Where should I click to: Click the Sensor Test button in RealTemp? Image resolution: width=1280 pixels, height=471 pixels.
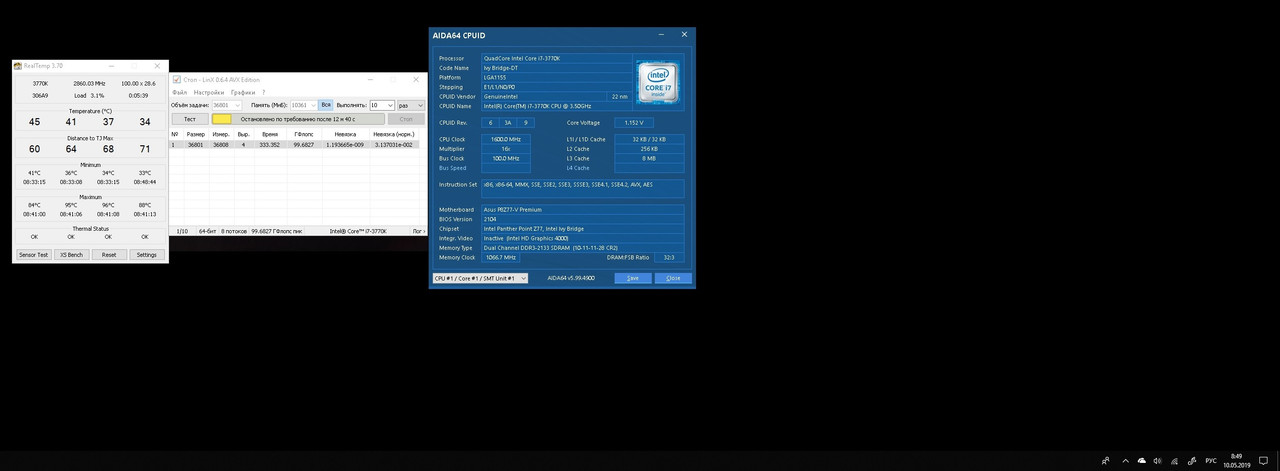click(x=33, y=255)
